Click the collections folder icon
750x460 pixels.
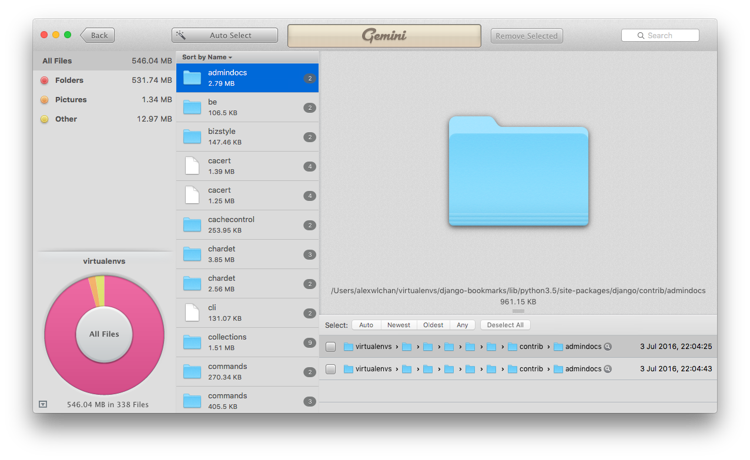click(x=192, y=342)
